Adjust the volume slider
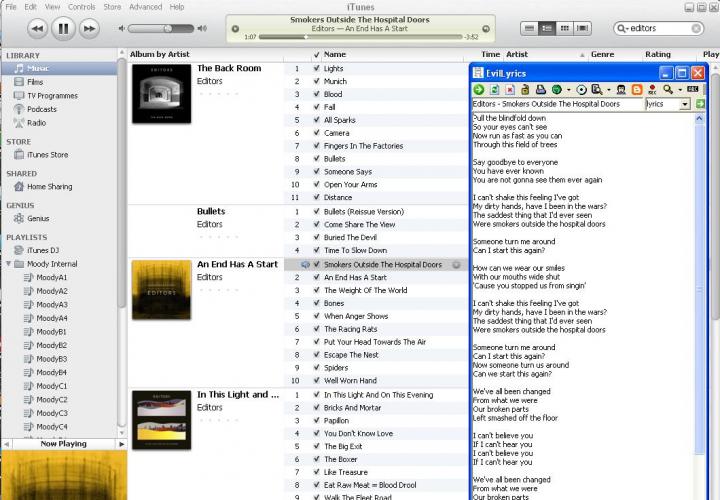 click(x=161, y=28)
